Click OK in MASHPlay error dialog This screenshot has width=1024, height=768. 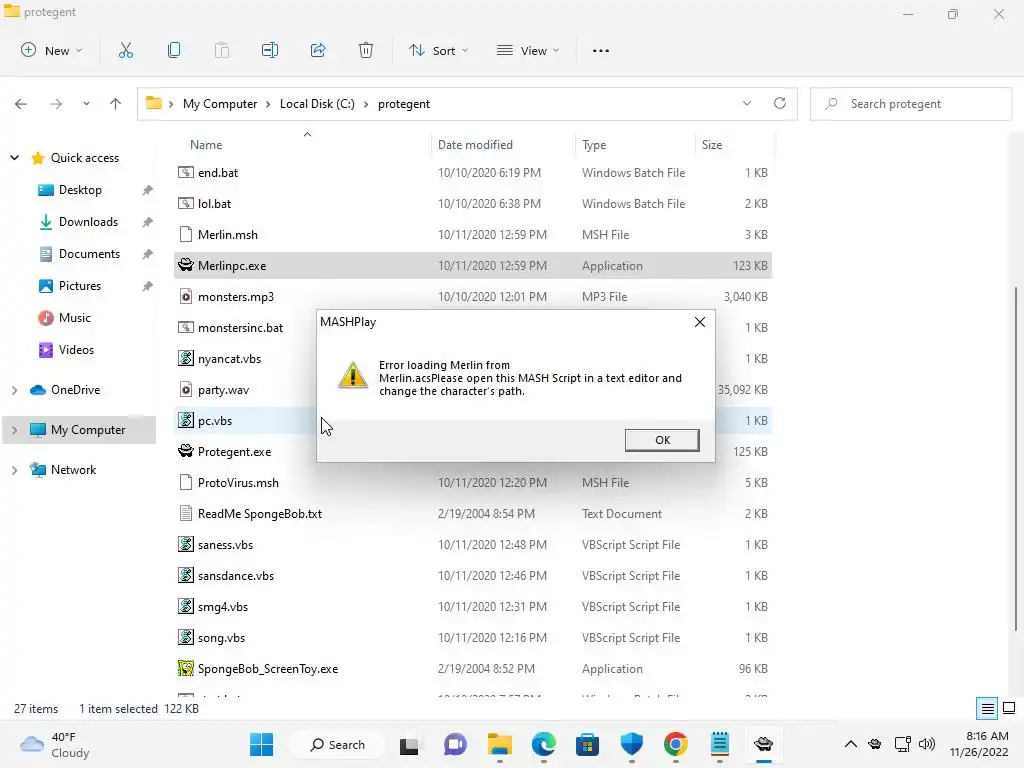point(662,440)
